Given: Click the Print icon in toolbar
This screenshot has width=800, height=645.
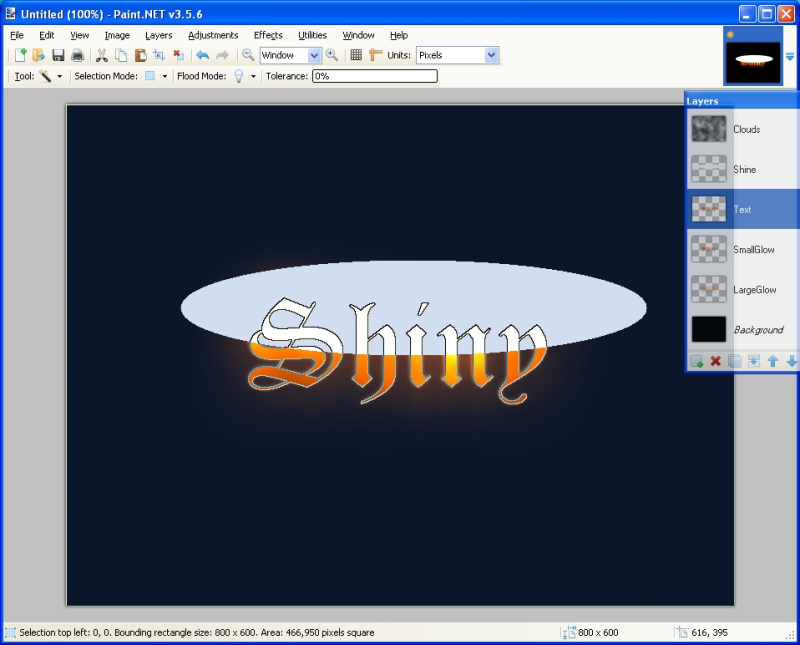Looking at the screenshot, I should coord(77,56).
